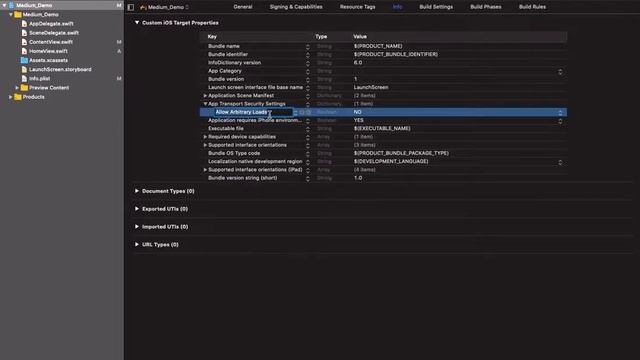Select the Supported interface orientations key row
Image resolution: width=640 pixels, height=360 pixels.
coord(247,145)
